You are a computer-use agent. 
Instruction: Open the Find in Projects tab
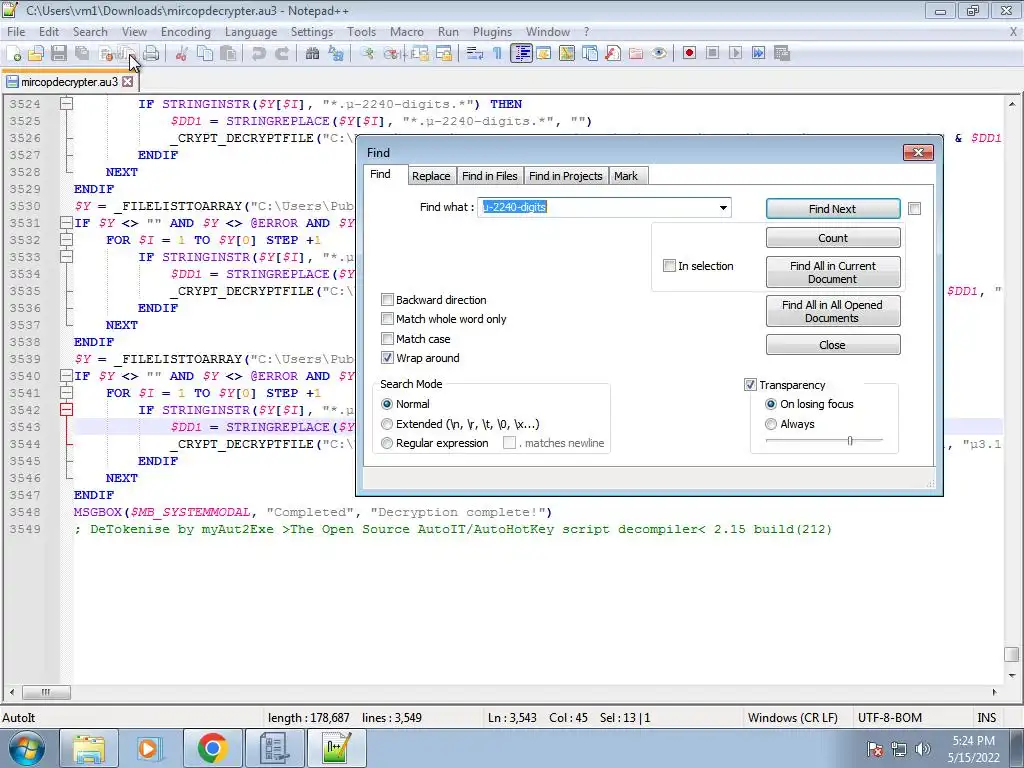tap(566, 176)
